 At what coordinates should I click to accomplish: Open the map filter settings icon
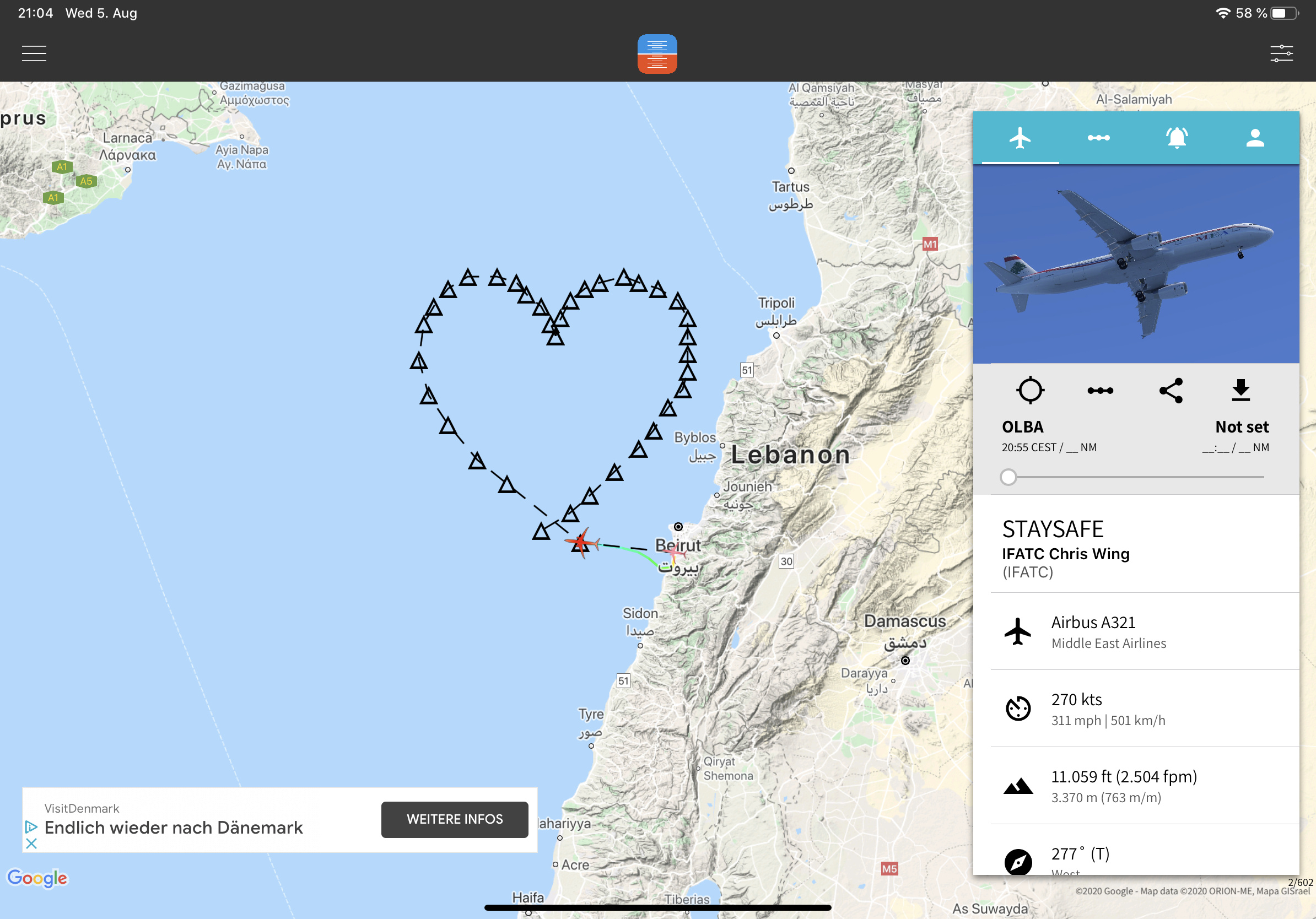[1281, 54]
